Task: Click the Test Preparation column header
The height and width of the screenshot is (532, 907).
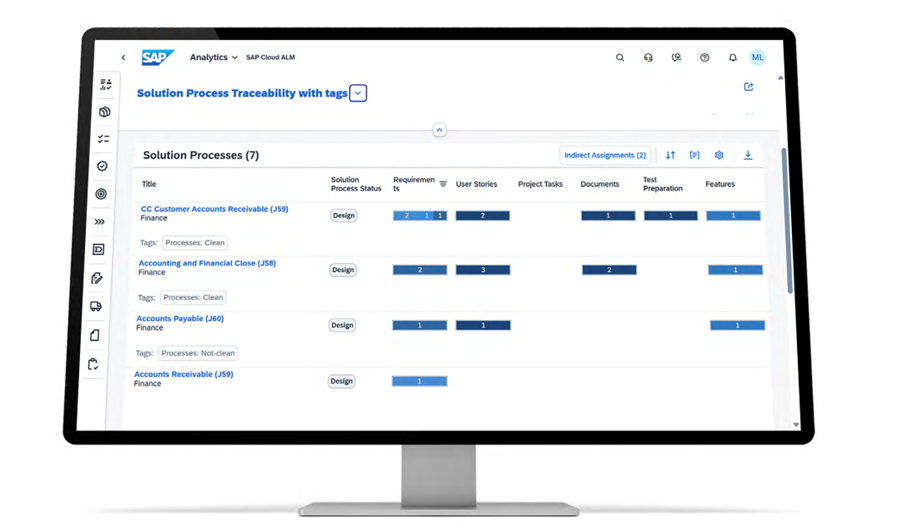Action: (x=663, y=184)
